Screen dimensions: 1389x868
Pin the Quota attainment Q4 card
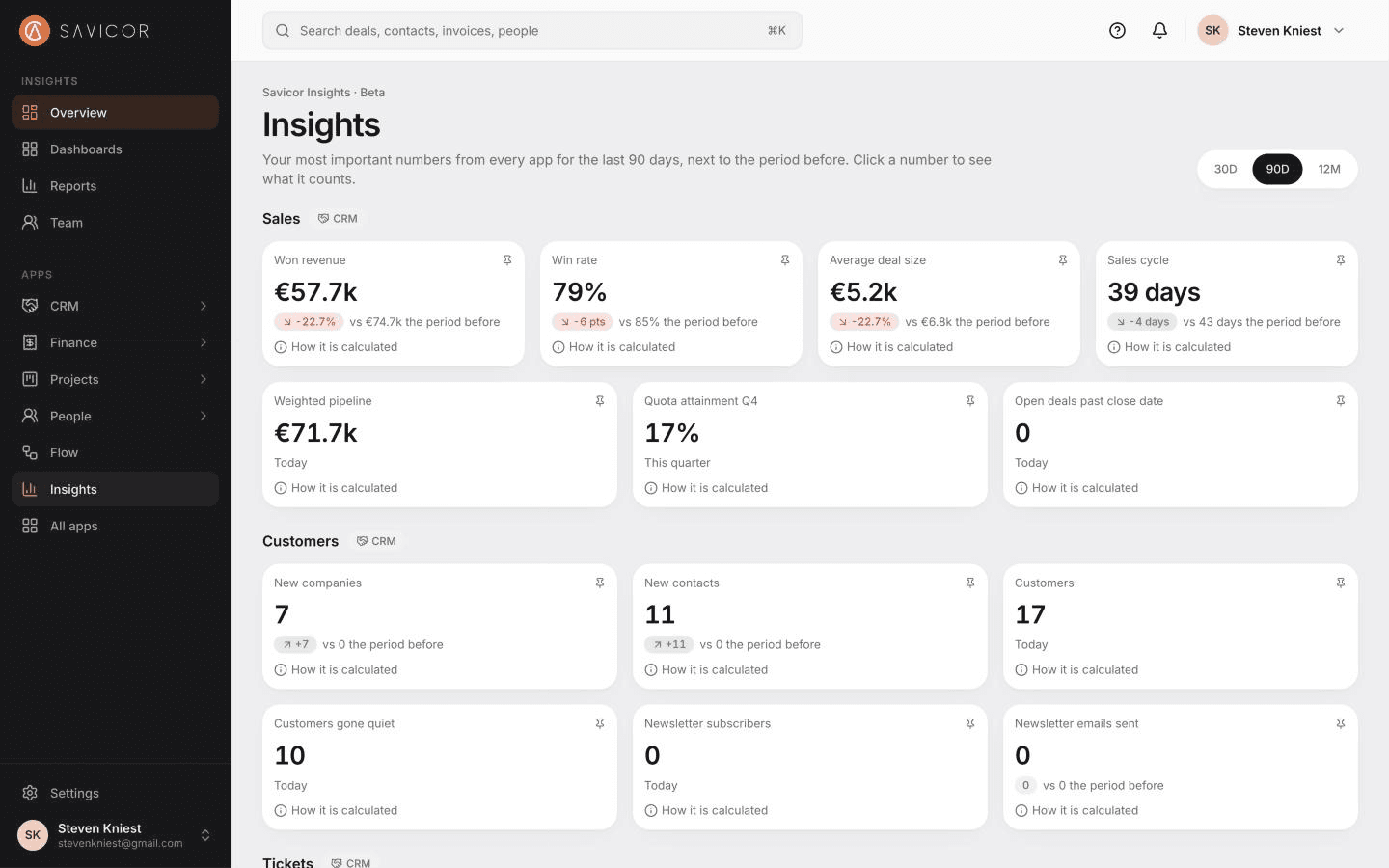[x=970, y=401]
